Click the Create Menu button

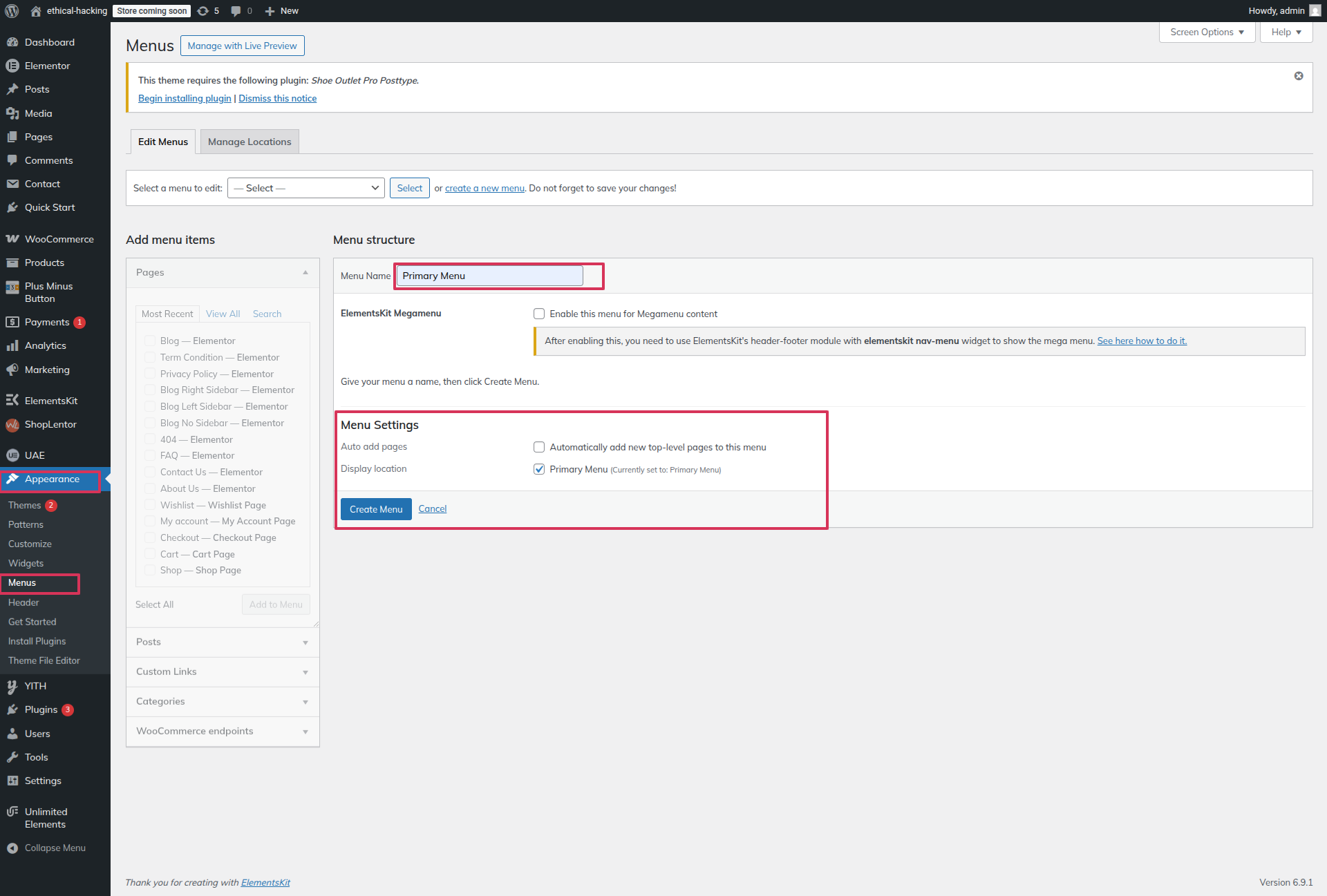(376, 509)
